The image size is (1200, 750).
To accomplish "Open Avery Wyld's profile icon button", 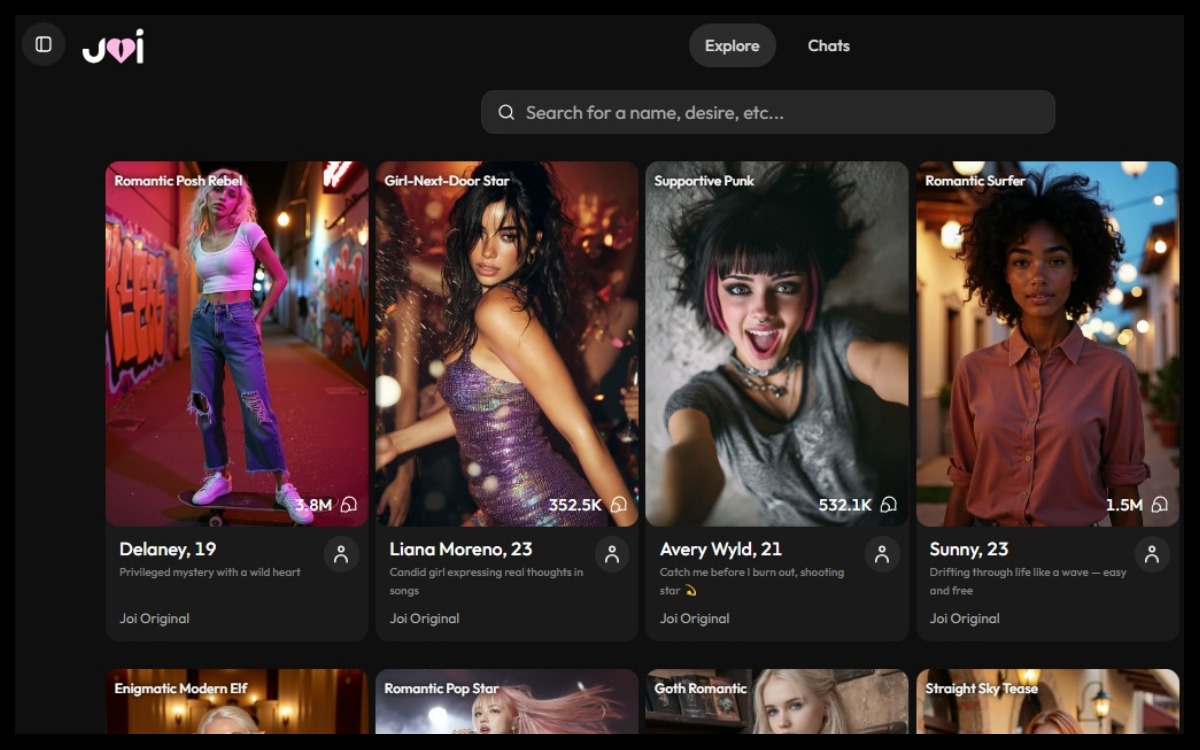I will point(881,554).
